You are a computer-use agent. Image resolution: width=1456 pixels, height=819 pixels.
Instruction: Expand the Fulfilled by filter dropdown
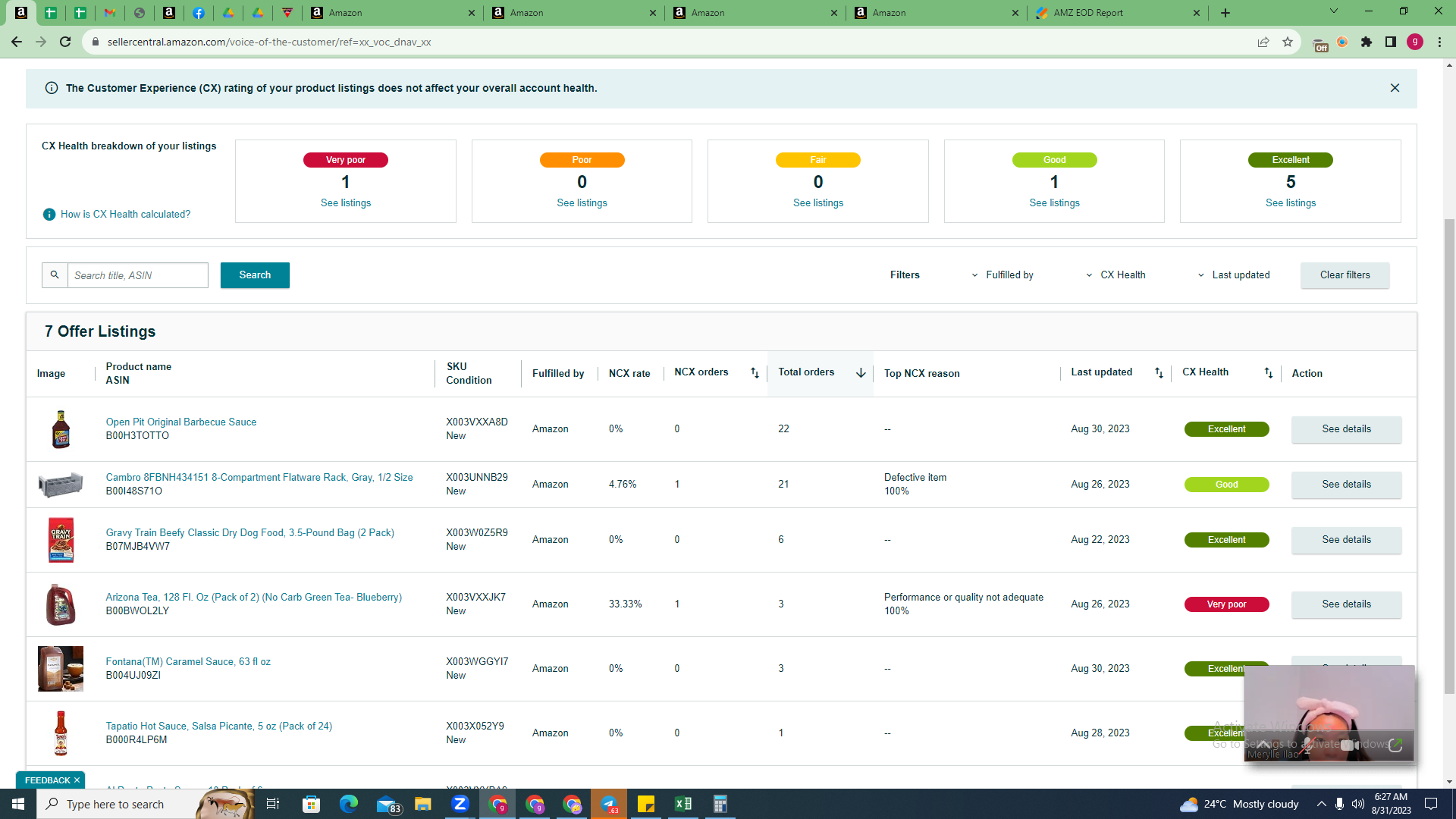click(x=1003, y=275)
